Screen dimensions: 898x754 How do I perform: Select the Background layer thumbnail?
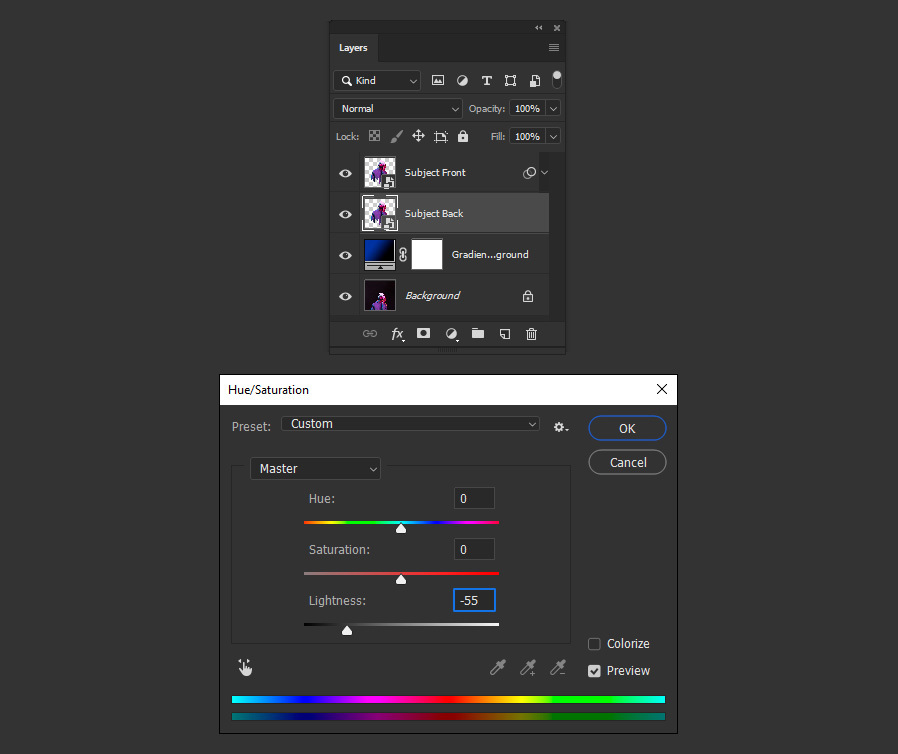pyautogui.click(x=380, y=295)
